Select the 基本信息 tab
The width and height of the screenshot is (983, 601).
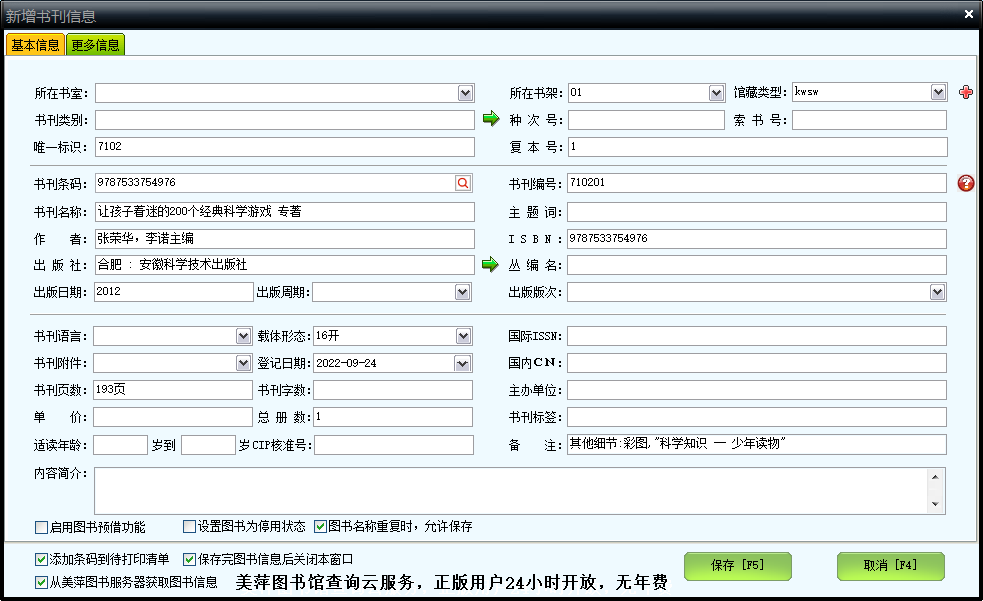(x=35, y=45)
